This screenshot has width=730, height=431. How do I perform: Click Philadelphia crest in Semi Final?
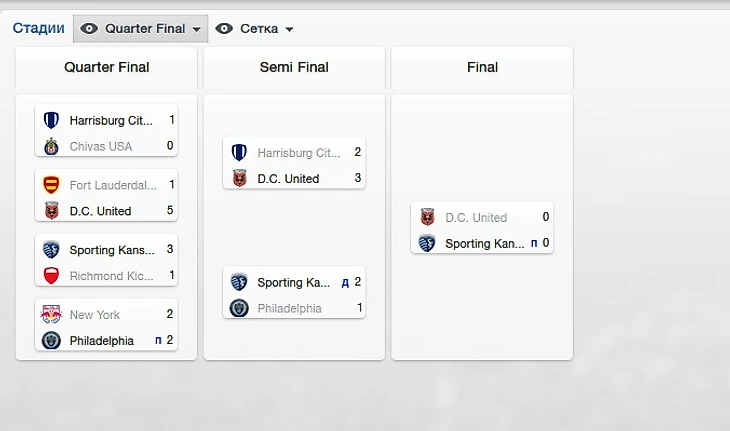click(x=239, y=308)
